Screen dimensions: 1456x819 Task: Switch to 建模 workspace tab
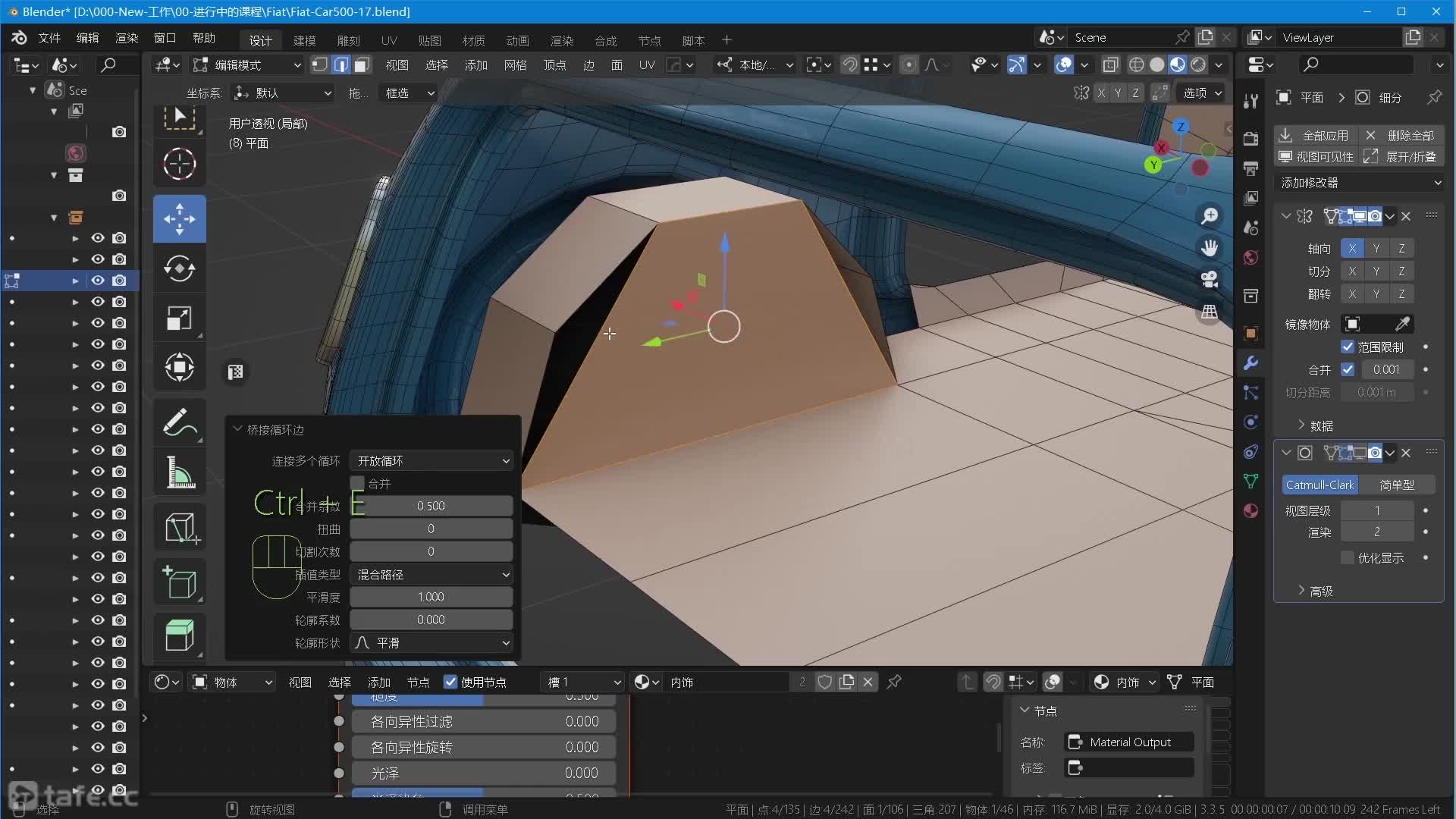[305, 40]
